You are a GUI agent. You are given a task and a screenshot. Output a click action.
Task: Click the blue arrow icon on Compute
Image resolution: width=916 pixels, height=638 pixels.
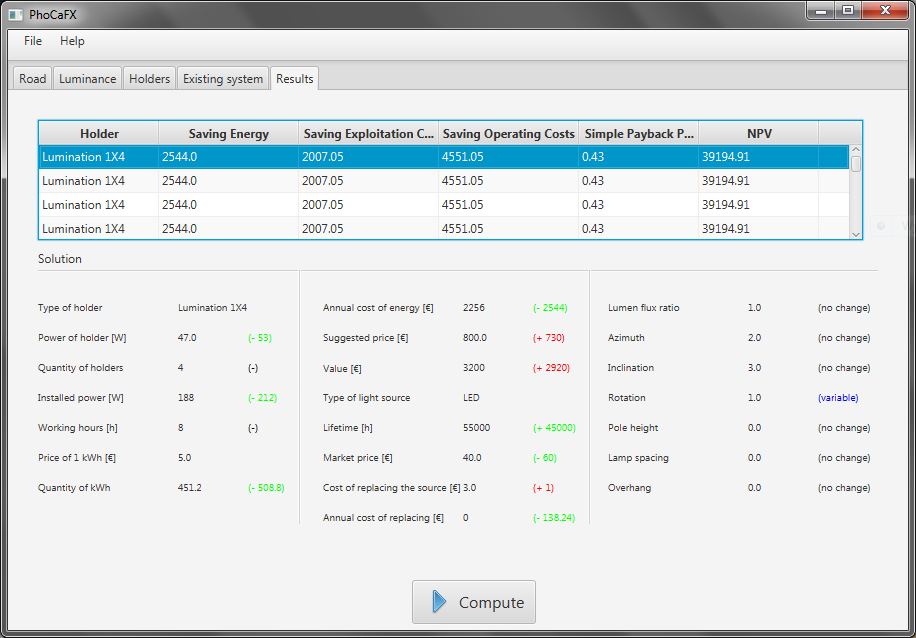(439, 602)
